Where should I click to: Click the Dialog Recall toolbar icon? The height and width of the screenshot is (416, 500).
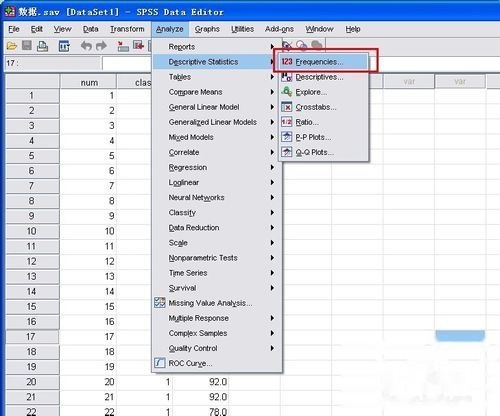coord(64,46)
